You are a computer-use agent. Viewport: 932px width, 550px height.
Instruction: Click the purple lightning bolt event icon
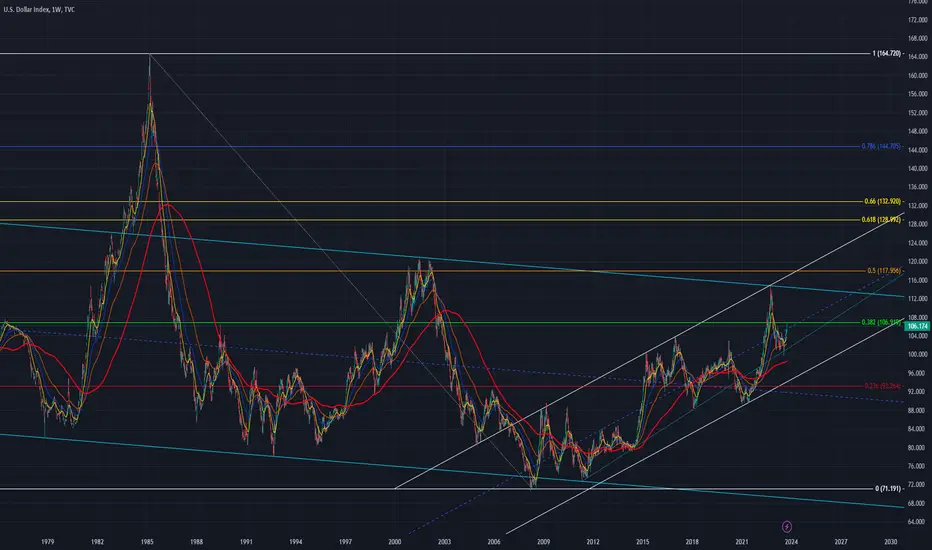click(786, 526)
